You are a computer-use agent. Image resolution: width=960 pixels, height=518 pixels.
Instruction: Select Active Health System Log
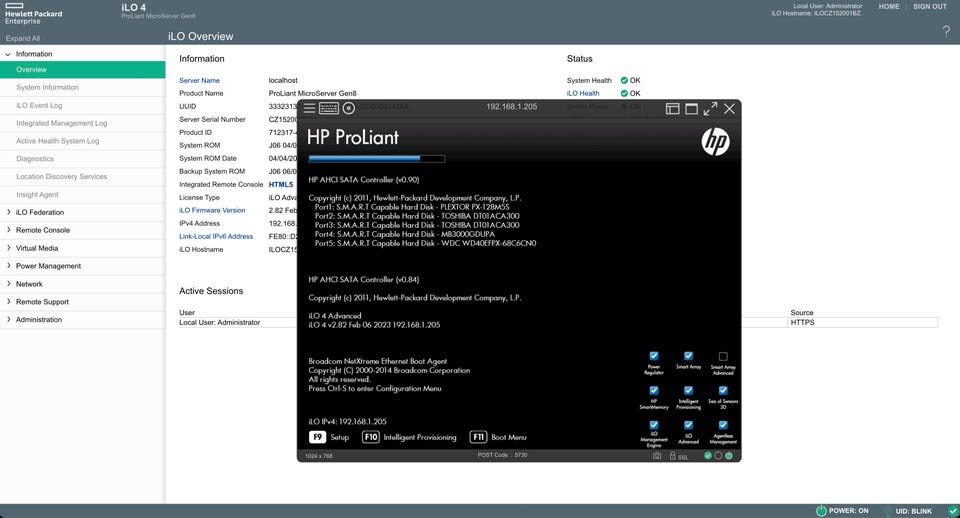(x=57, y=141)
